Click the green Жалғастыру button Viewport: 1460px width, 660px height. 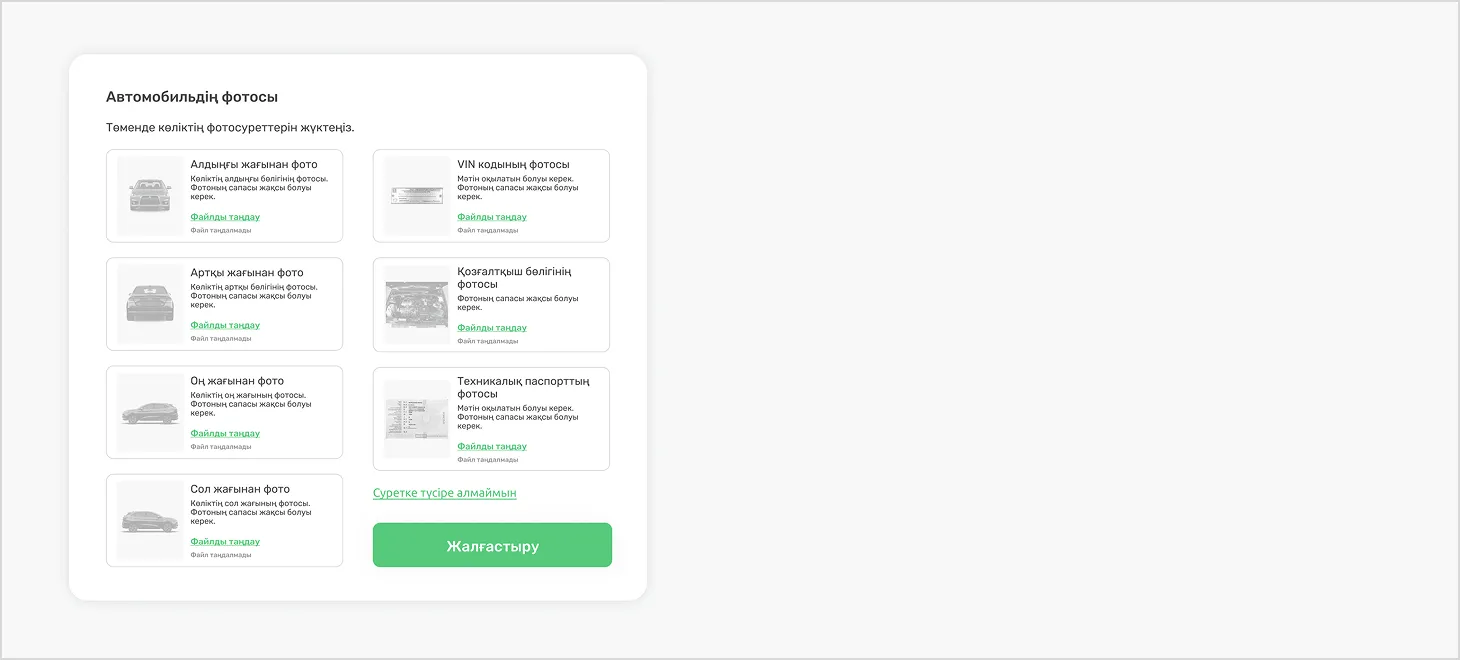coord(492,545)
